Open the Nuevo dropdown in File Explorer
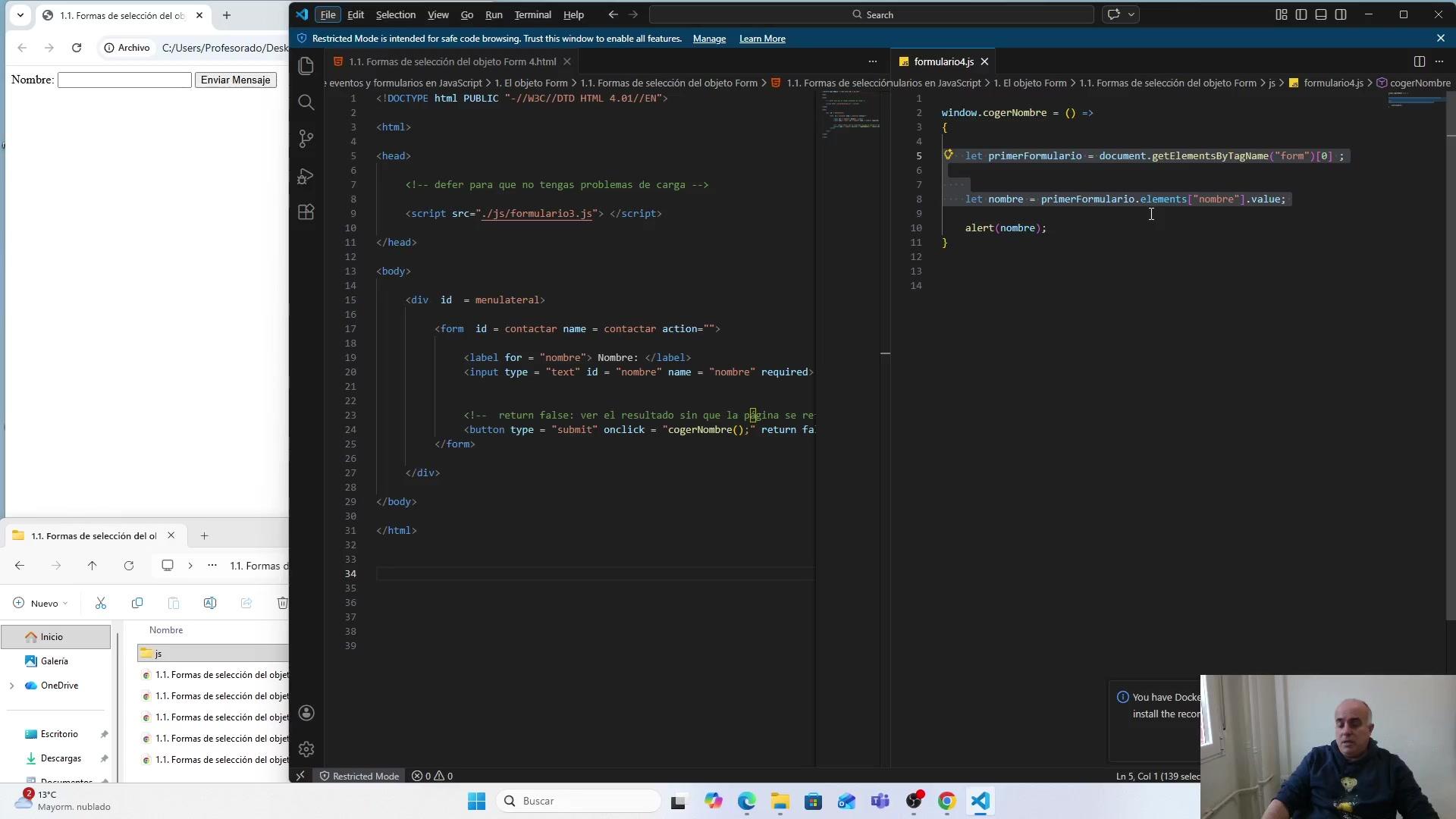The width and height of the screenshot is (1456, 819). pyautogui.click(x=41, y=603)
